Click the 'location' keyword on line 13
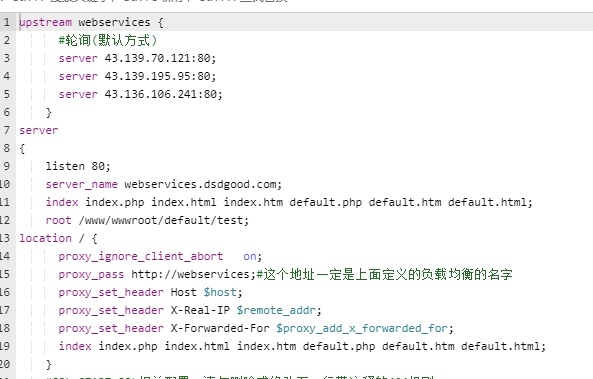 [45, 238]
